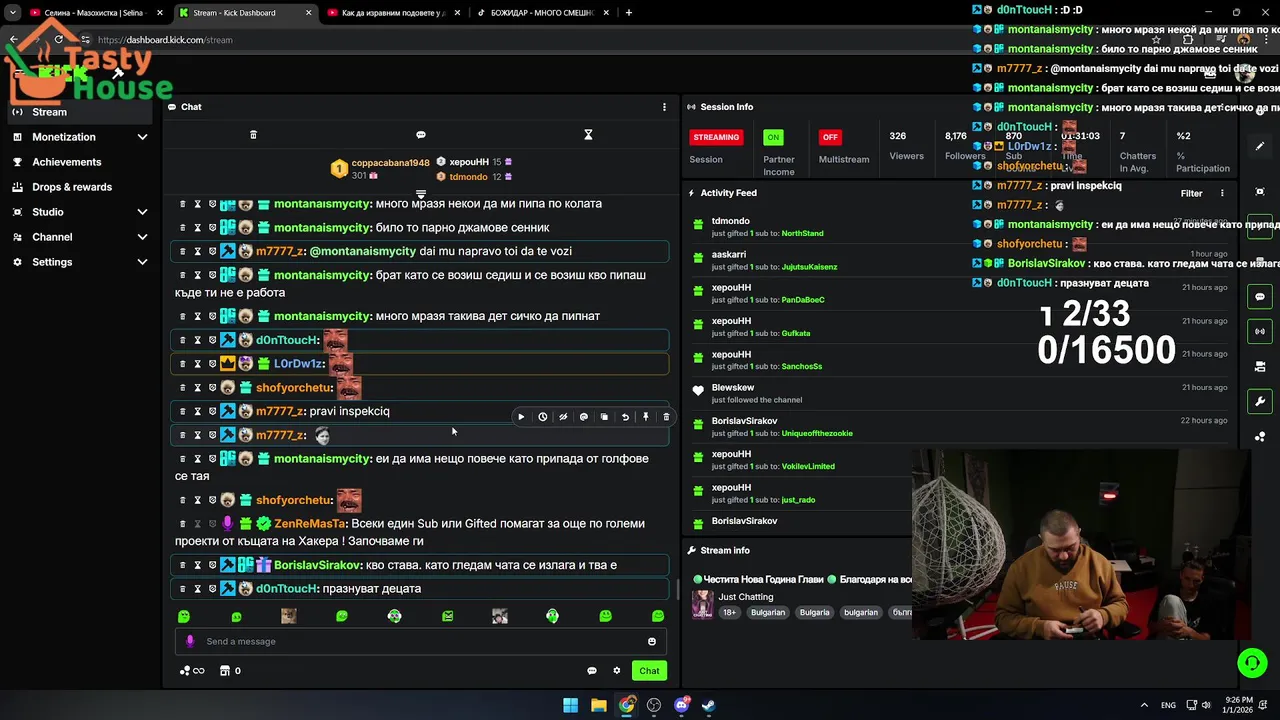Click the browser address bar URL
The width and height of the screenshot is (1280, 720).
click(x=165, y=40)
